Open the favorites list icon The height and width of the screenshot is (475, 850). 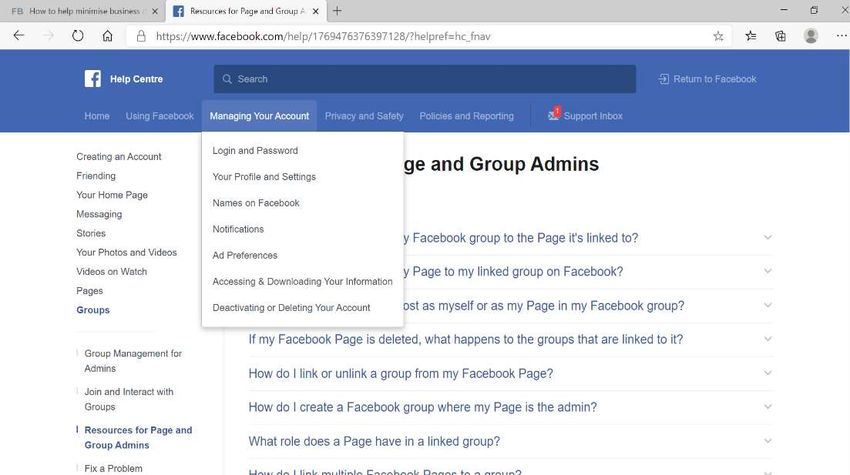[x=750, y=36]
